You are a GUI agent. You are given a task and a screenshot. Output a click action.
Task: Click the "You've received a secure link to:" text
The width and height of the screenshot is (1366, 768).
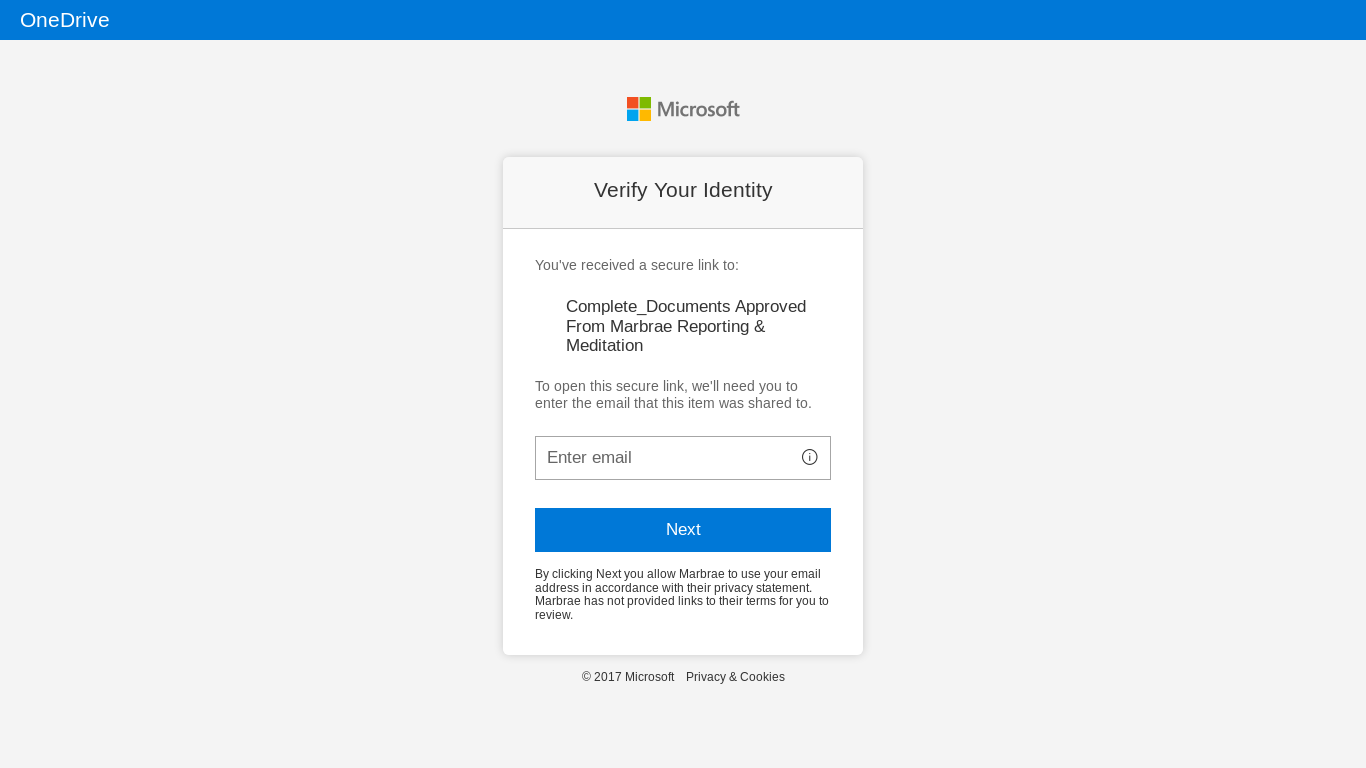click(x=637, y=265)
